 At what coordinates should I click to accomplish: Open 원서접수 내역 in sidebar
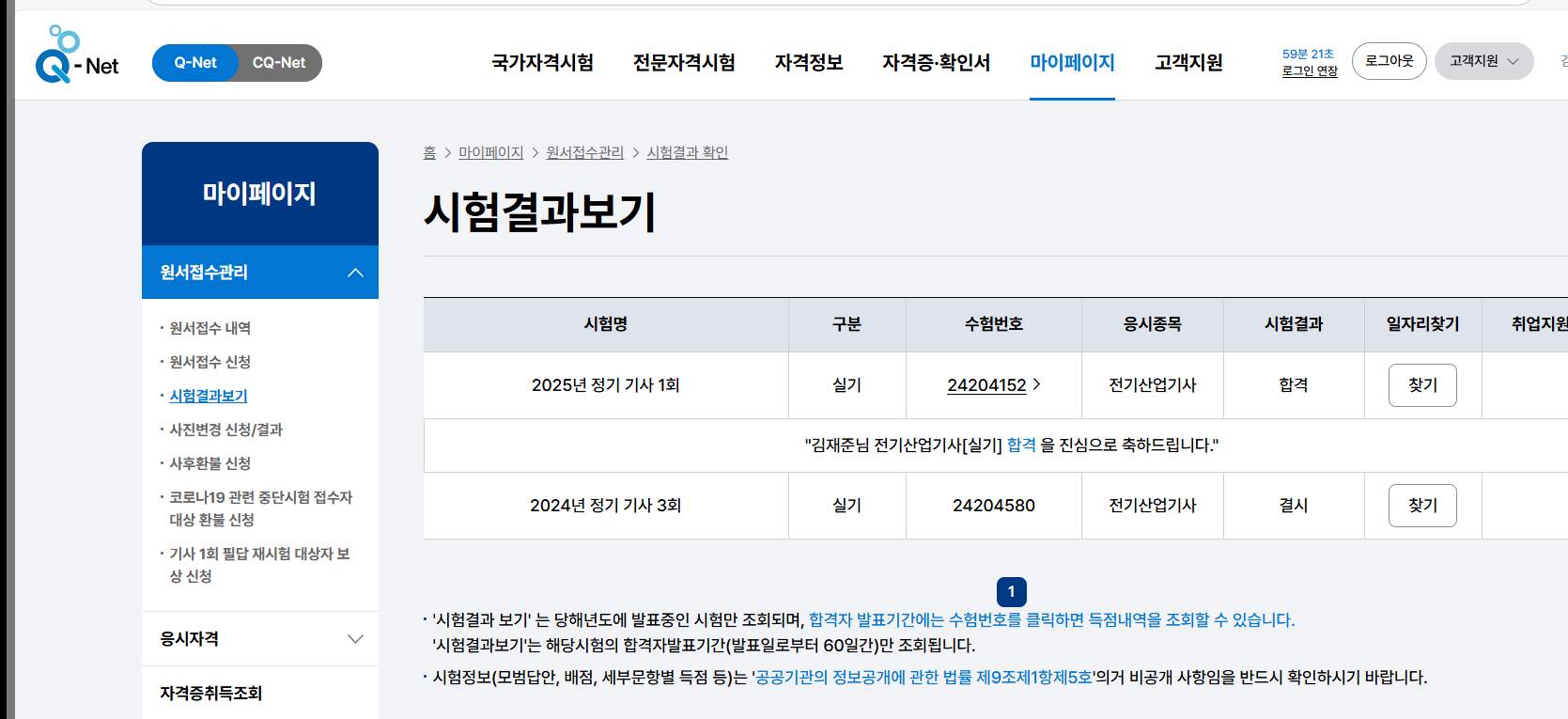point(210,328)
